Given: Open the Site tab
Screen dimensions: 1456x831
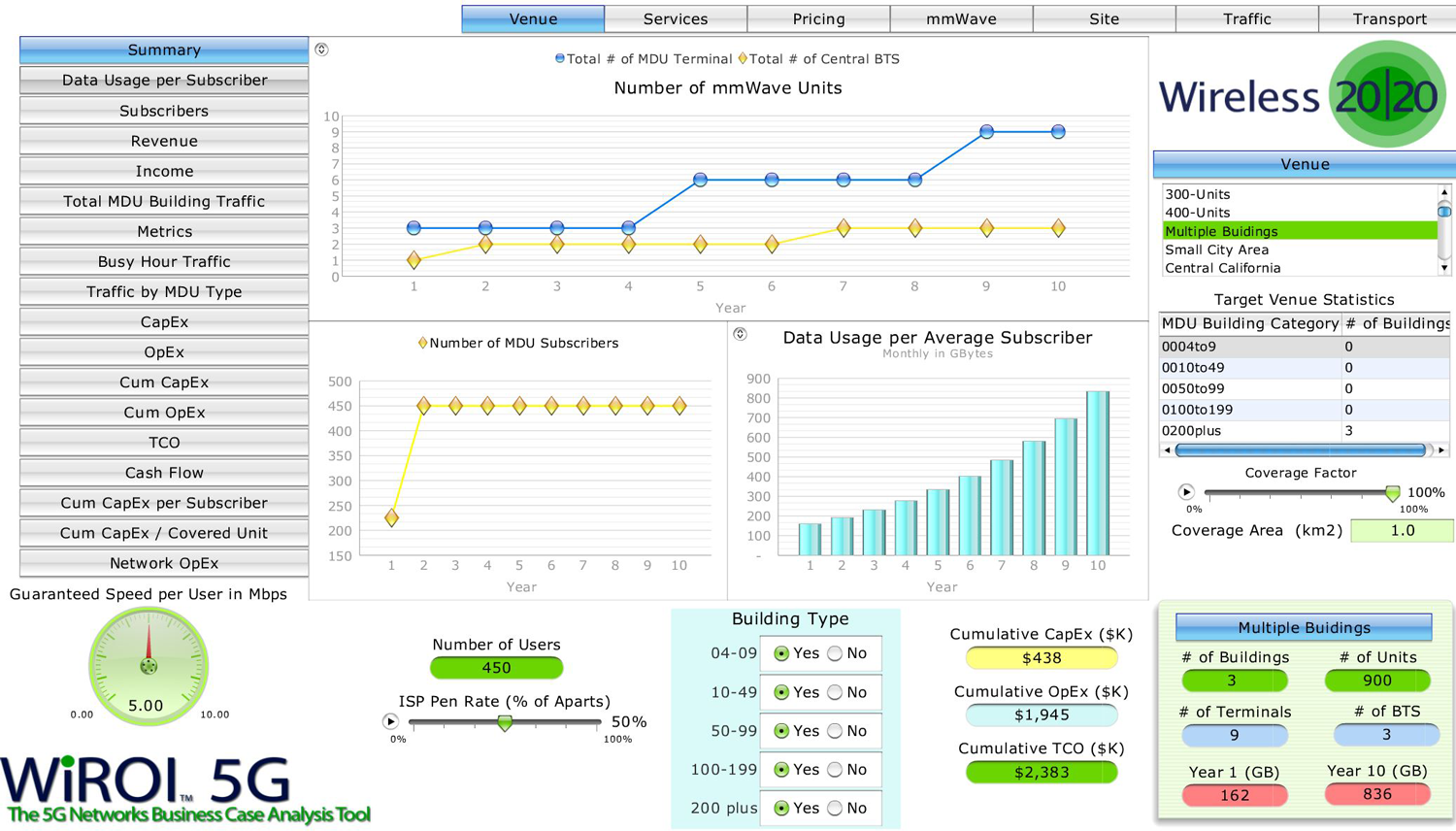Looking at the screenshot, I should (x=1104, y=18).
